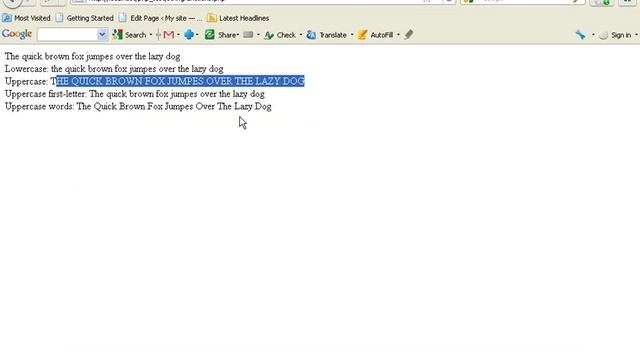Open the Share dropdown arrow
Image resolution: width=640 pixels, height=360 pixels.
(x=238, y=35)
